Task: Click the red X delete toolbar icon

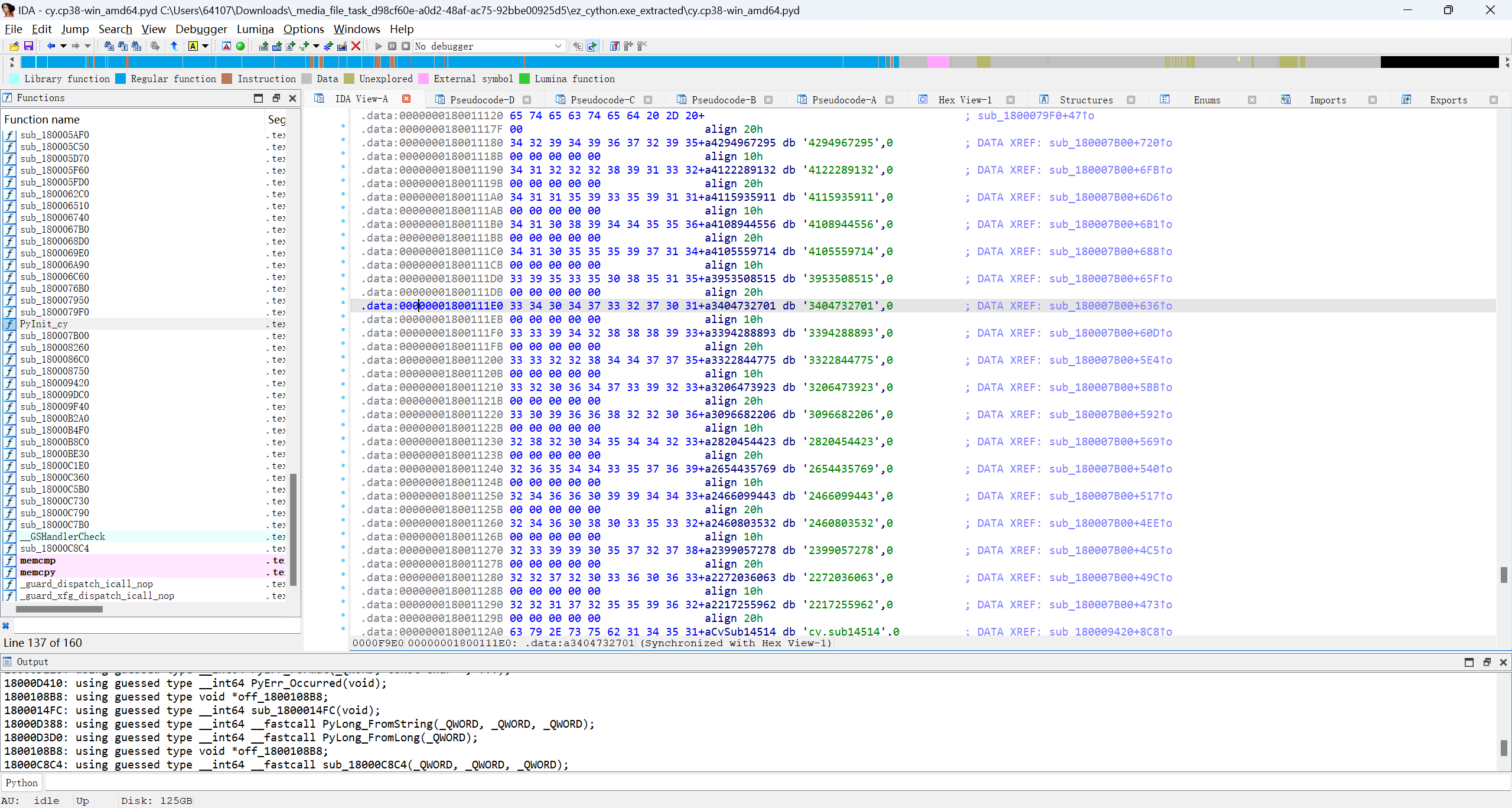Action: (356, 46)
